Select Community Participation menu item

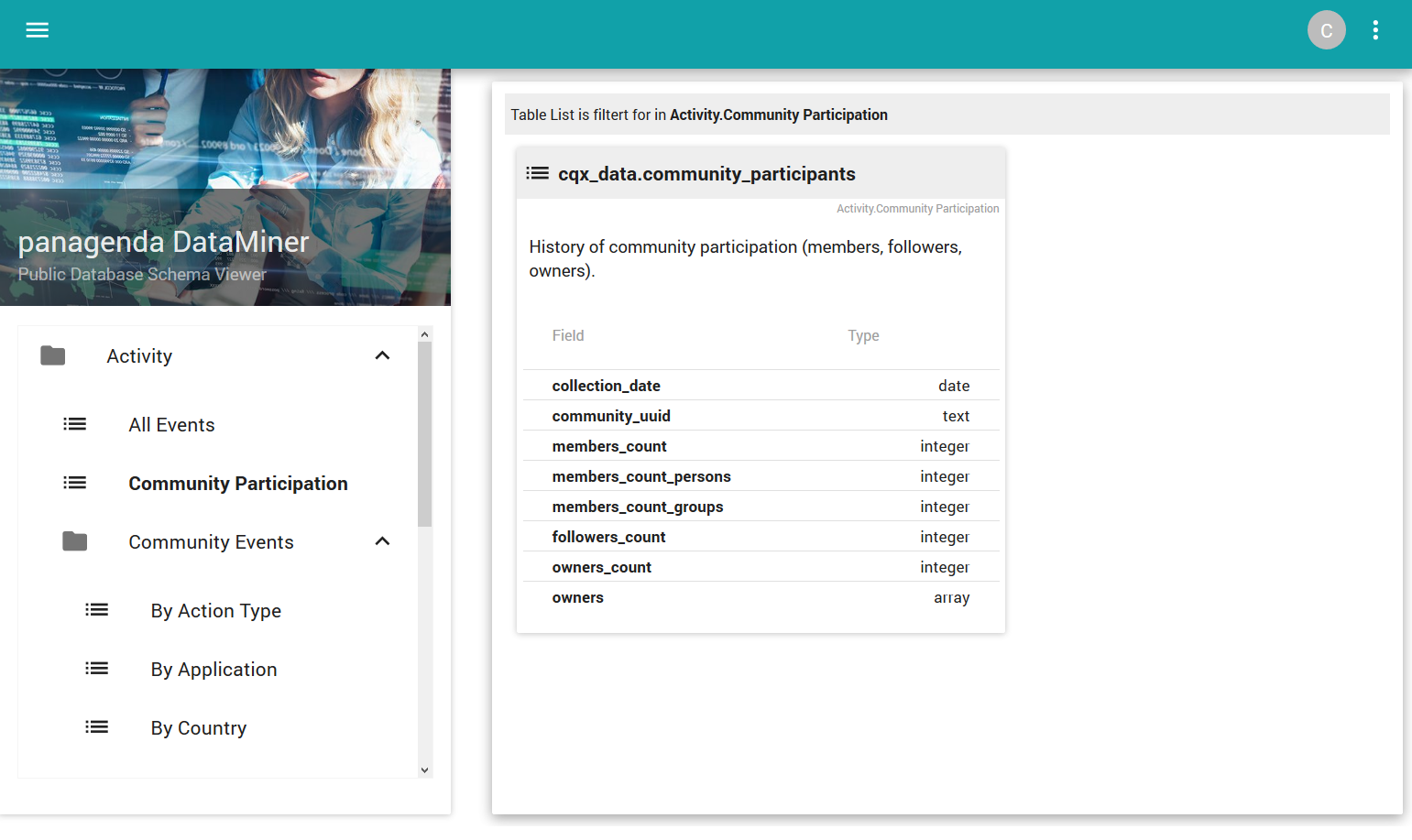[237, 484]
